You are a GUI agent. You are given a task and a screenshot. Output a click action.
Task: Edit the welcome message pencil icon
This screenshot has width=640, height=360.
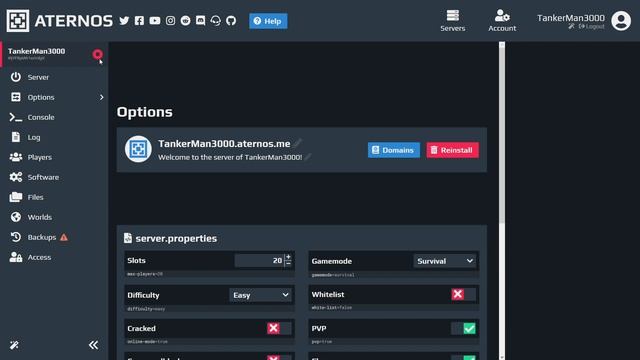point(308,157)
